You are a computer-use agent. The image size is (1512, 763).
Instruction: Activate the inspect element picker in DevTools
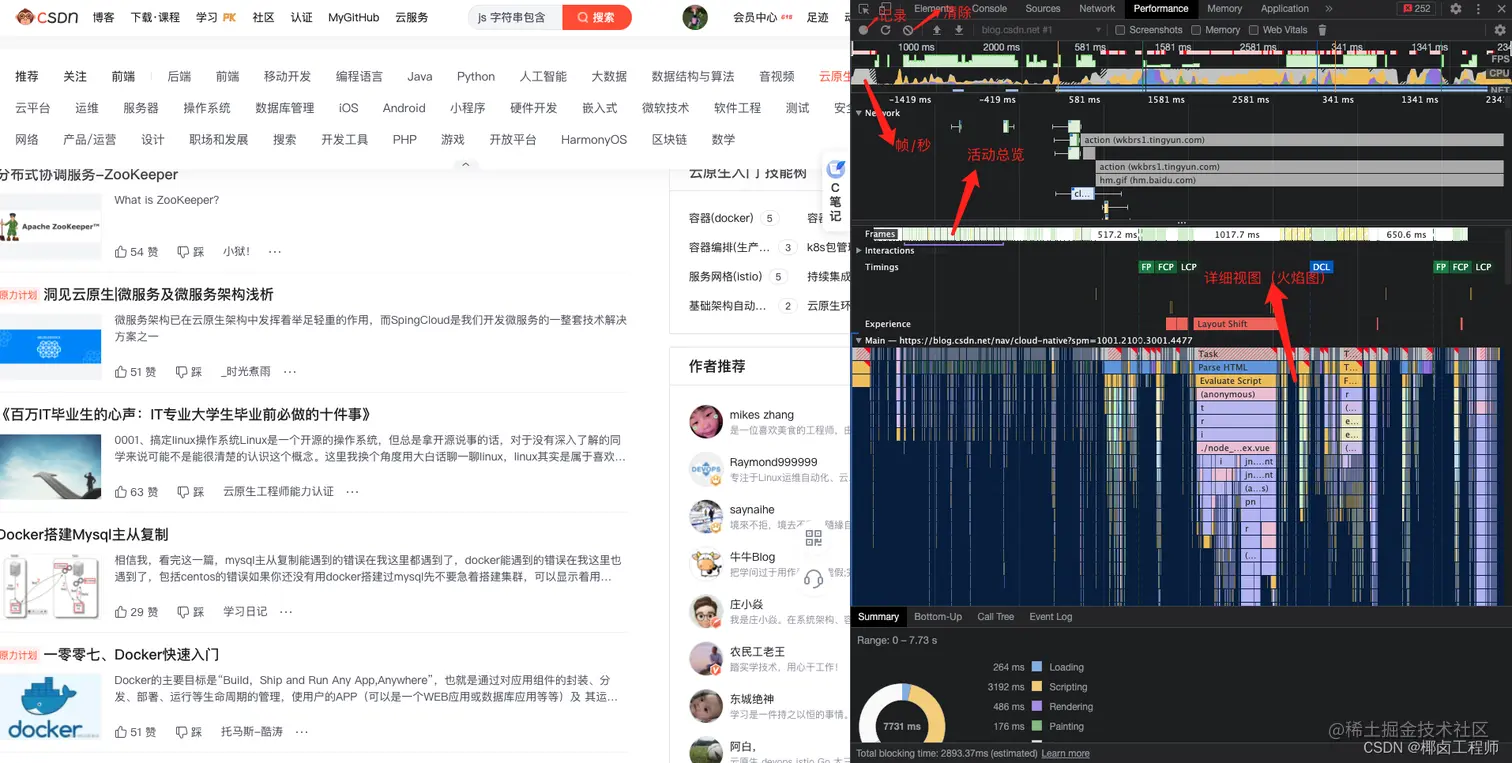(863, 9)
